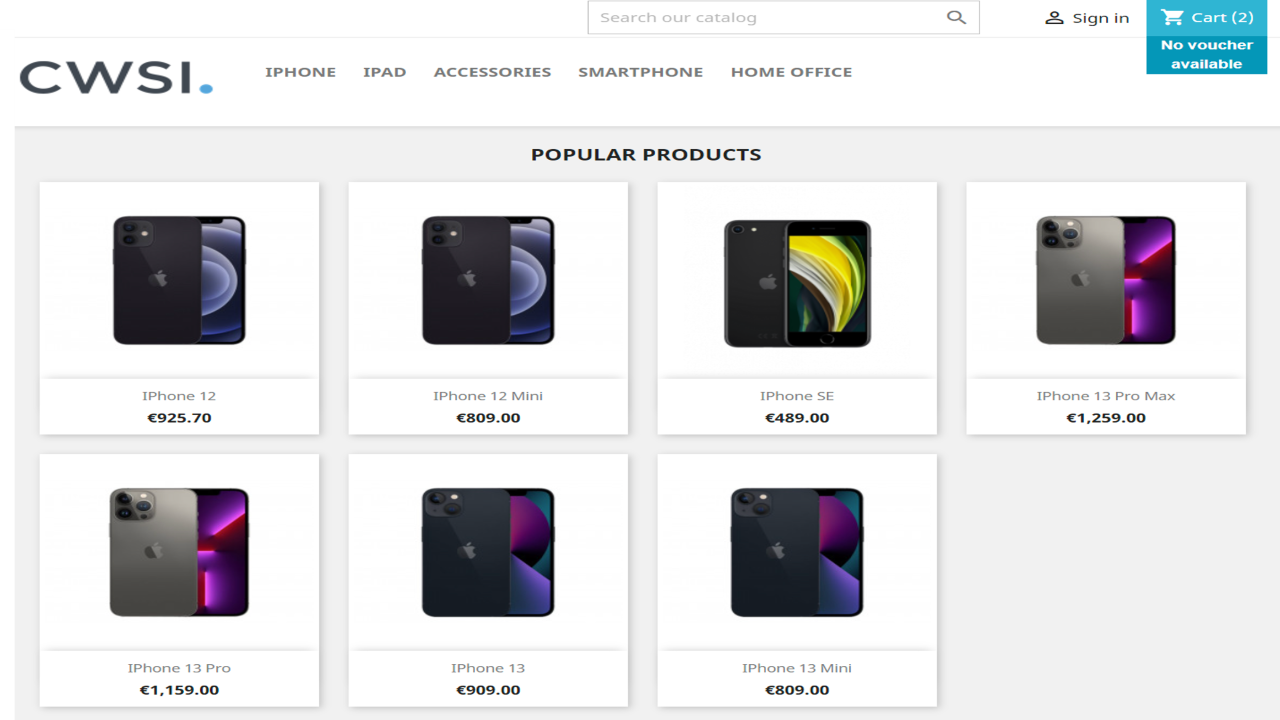Open the IPAD menu
This screenshot has height=720, width=1280.
coord(384,72)
